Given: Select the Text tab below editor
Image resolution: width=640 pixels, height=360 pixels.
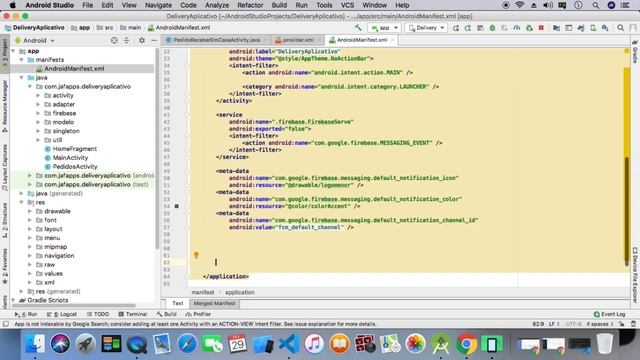Looking at the screenshot, I should pyautogui.click(x=178, y=303).
